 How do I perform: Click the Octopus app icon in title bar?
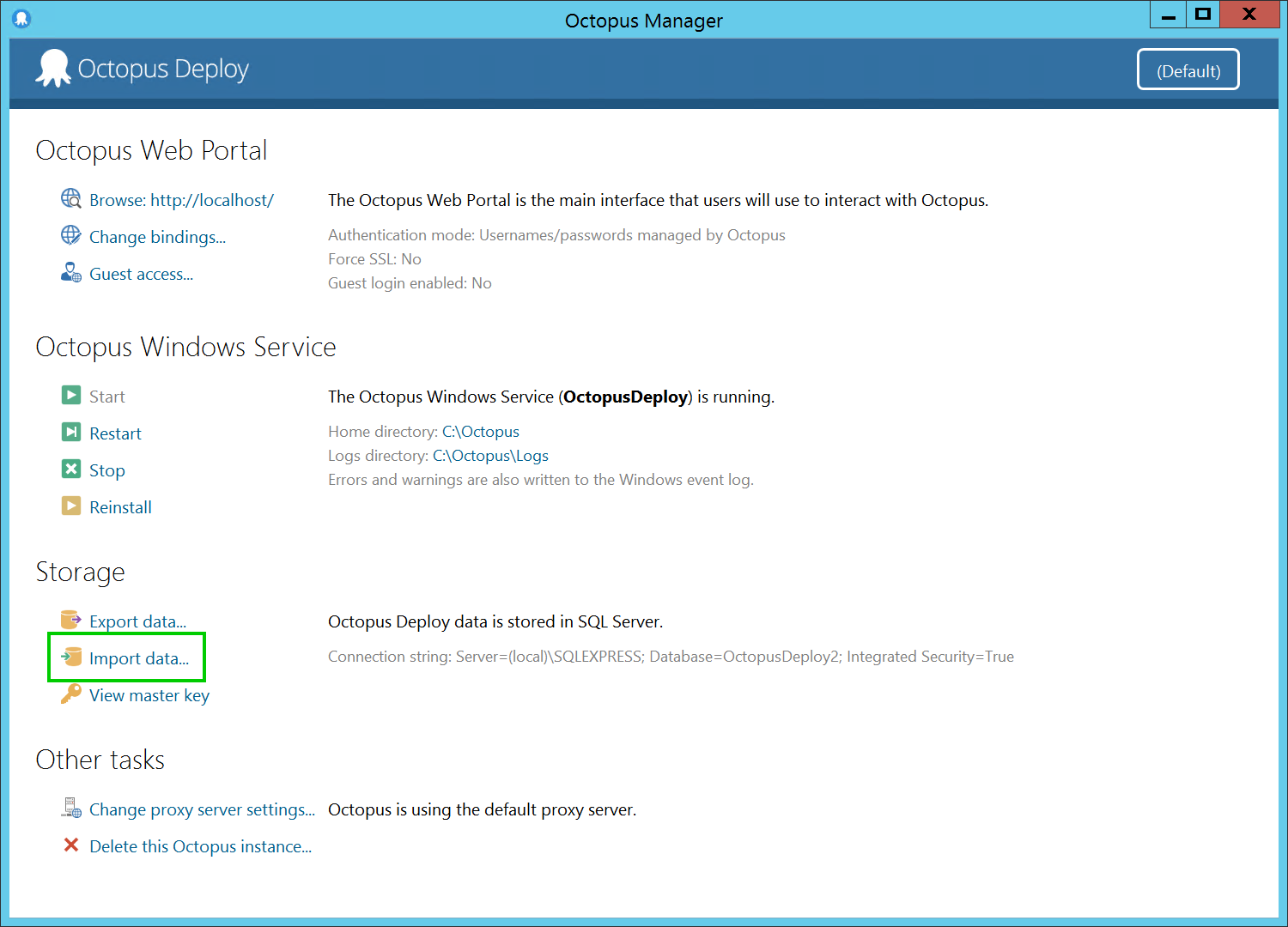21,18
